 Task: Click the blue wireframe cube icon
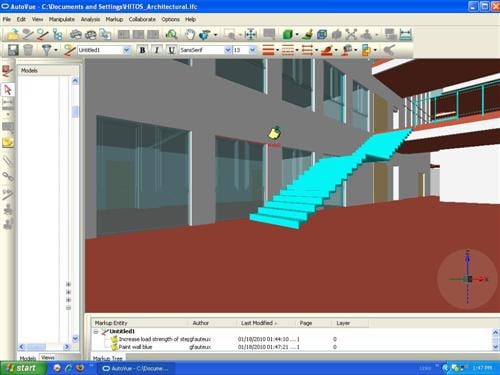(322, 34)
